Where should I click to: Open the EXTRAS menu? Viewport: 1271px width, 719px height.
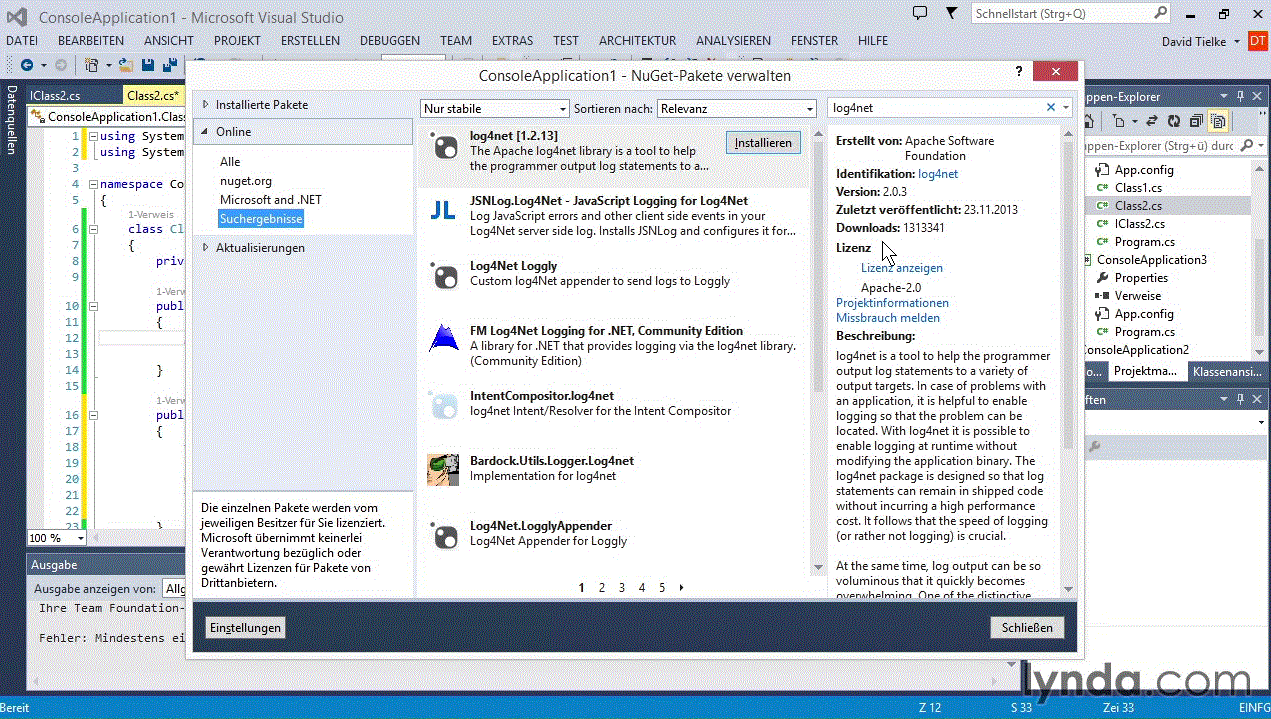(x=512, y=41)
